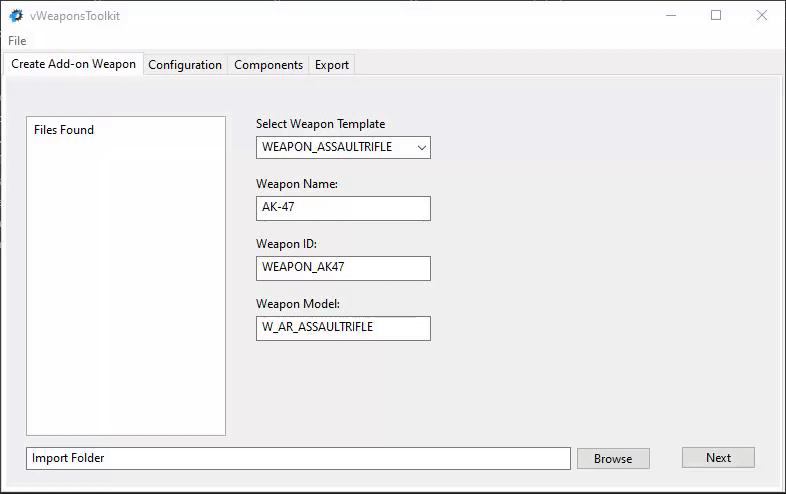This screenshot has height=494, width=786.
Task: Click the Files Found list box
Action: point(126,276)
